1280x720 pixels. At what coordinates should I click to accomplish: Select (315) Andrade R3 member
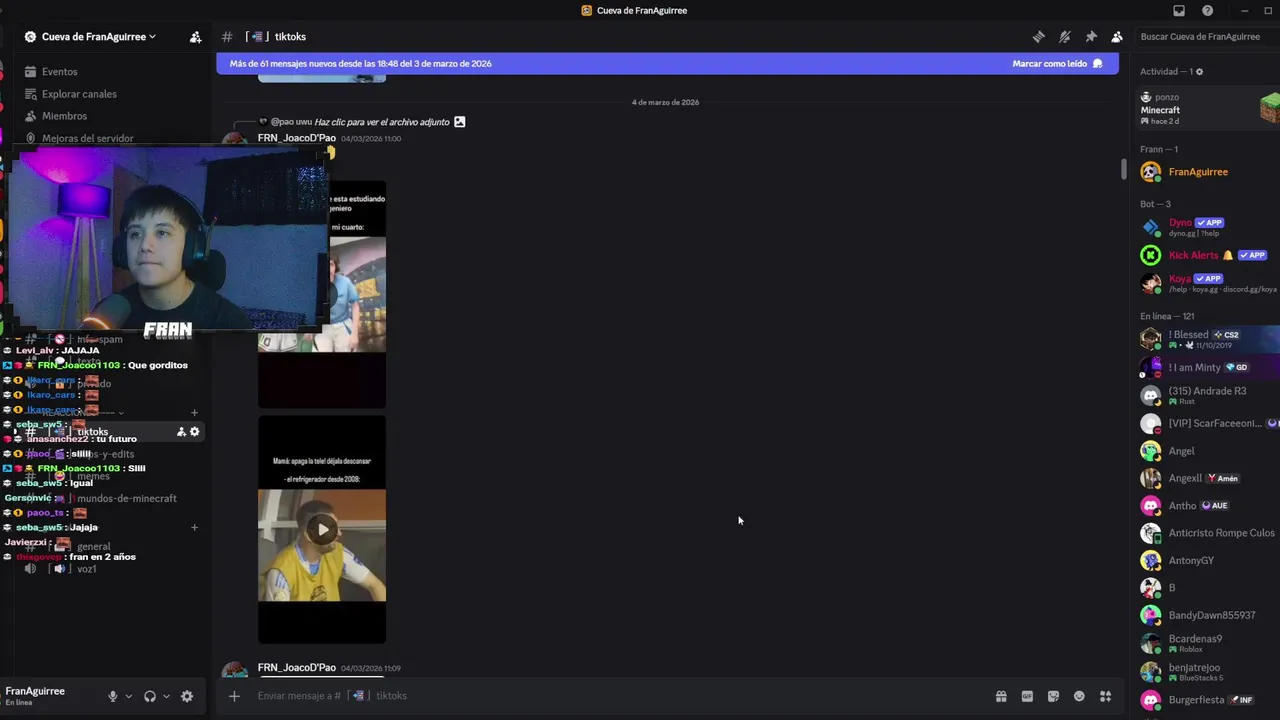pyautogui.click(x=1208, y=395)
